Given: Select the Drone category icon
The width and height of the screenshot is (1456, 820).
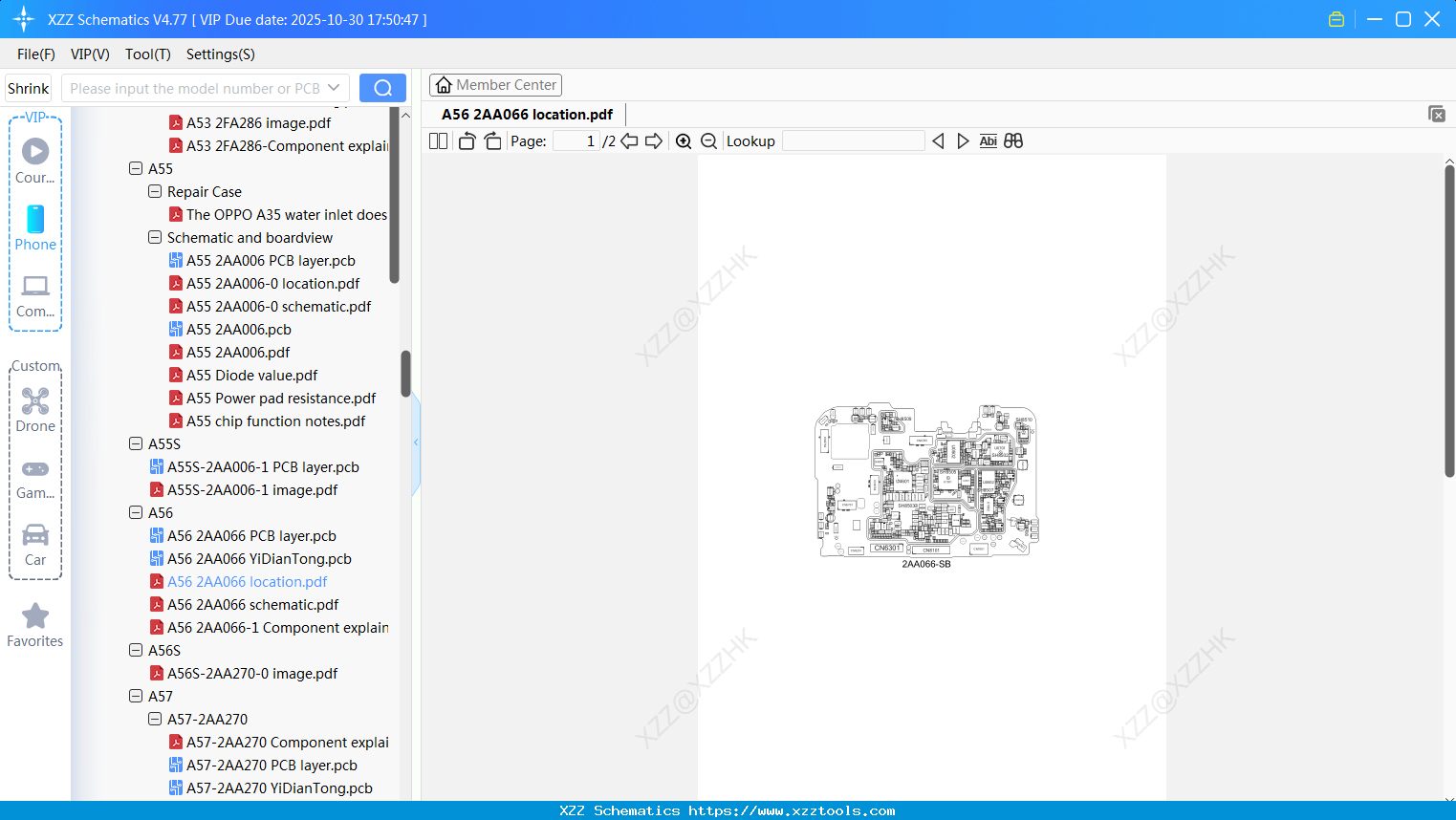Looking at the screenshot, I should [35, 410].
